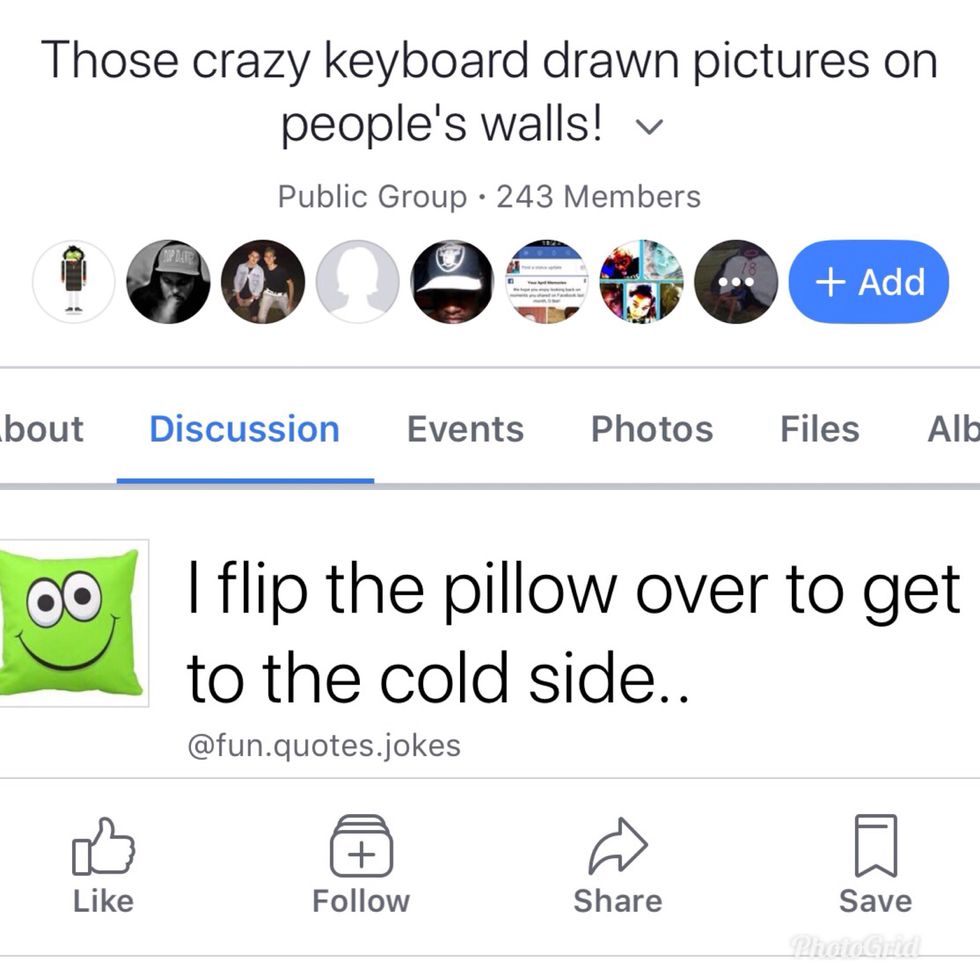Open the @fun.quotes.jokes page link
The width and height of the screenshot is (980, 980).
click(324, 745)
